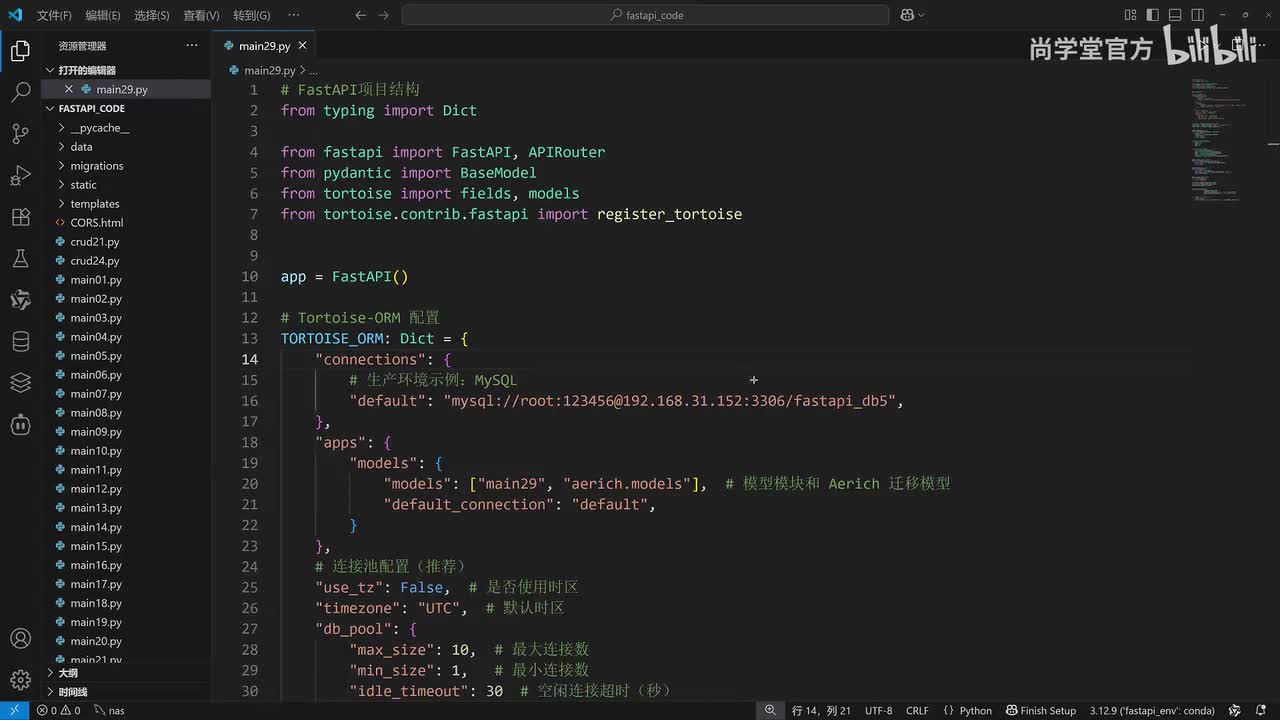Show more menus with the ellipsis
This screenshot has width=1280, height=720.
[293, 15]
